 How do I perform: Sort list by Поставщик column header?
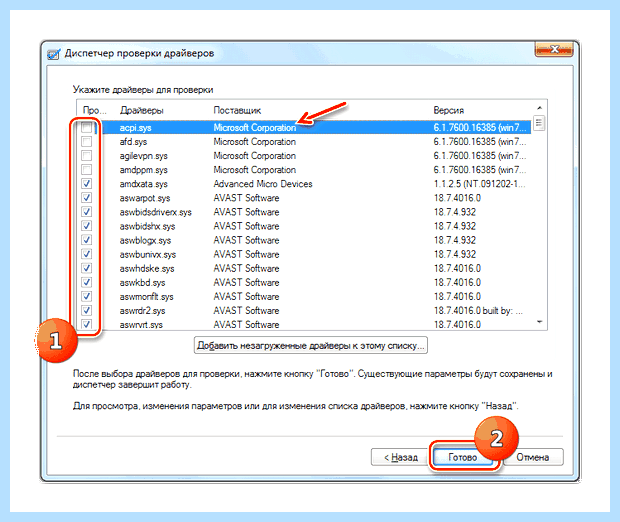tap(237, 110)
